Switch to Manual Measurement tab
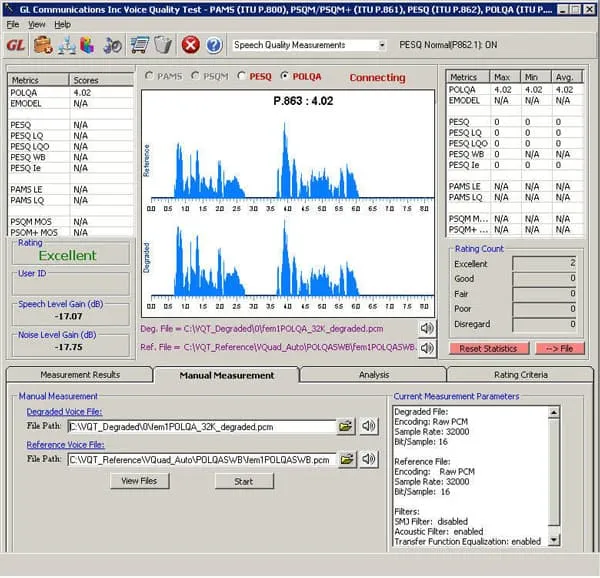The height and width of the screenshot is (578, 600). point(227,376)
